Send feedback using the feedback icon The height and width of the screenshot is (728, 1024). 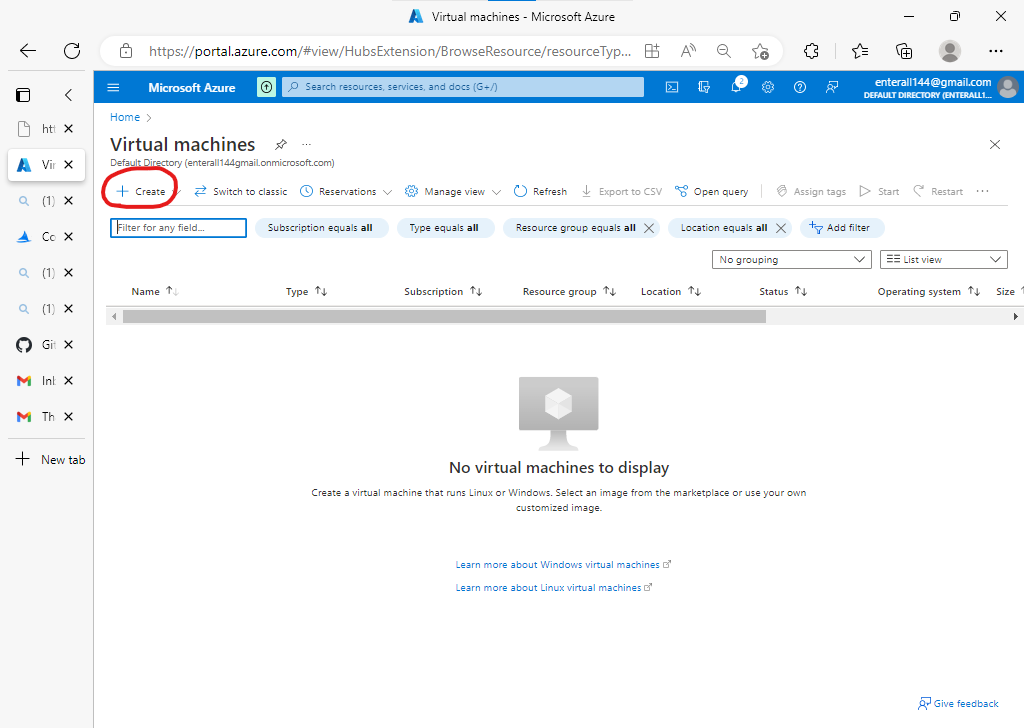[832, 87]
